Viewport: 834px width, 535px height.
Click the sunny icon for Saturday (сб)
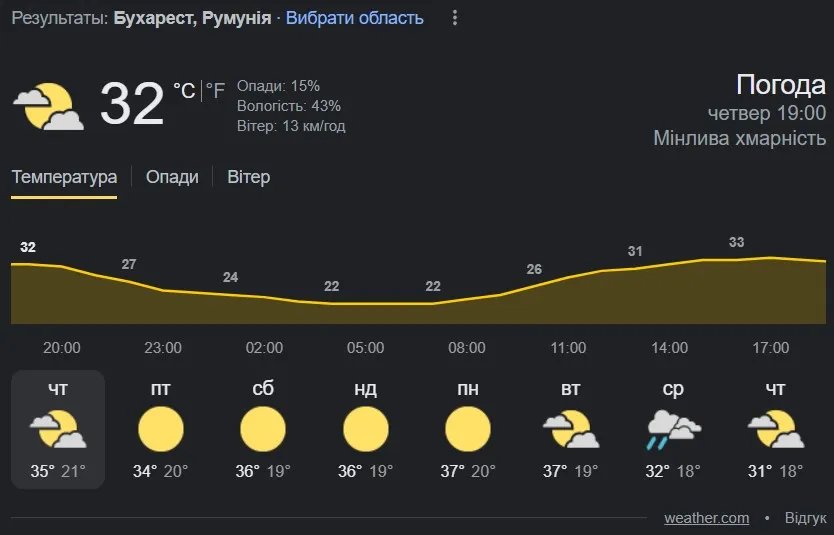tap(263, 430)
